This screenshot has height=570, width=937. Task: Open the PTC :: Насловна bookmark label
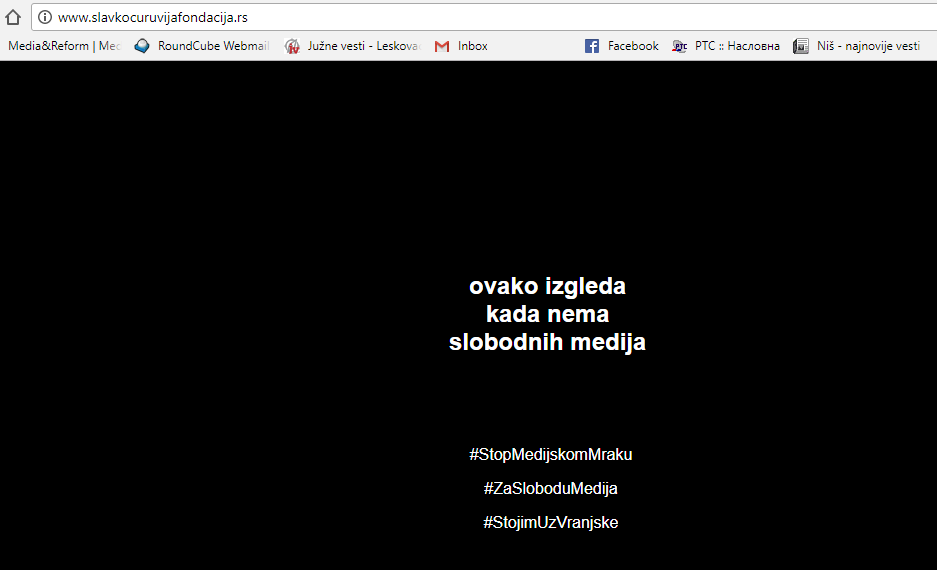click(737, 46)
